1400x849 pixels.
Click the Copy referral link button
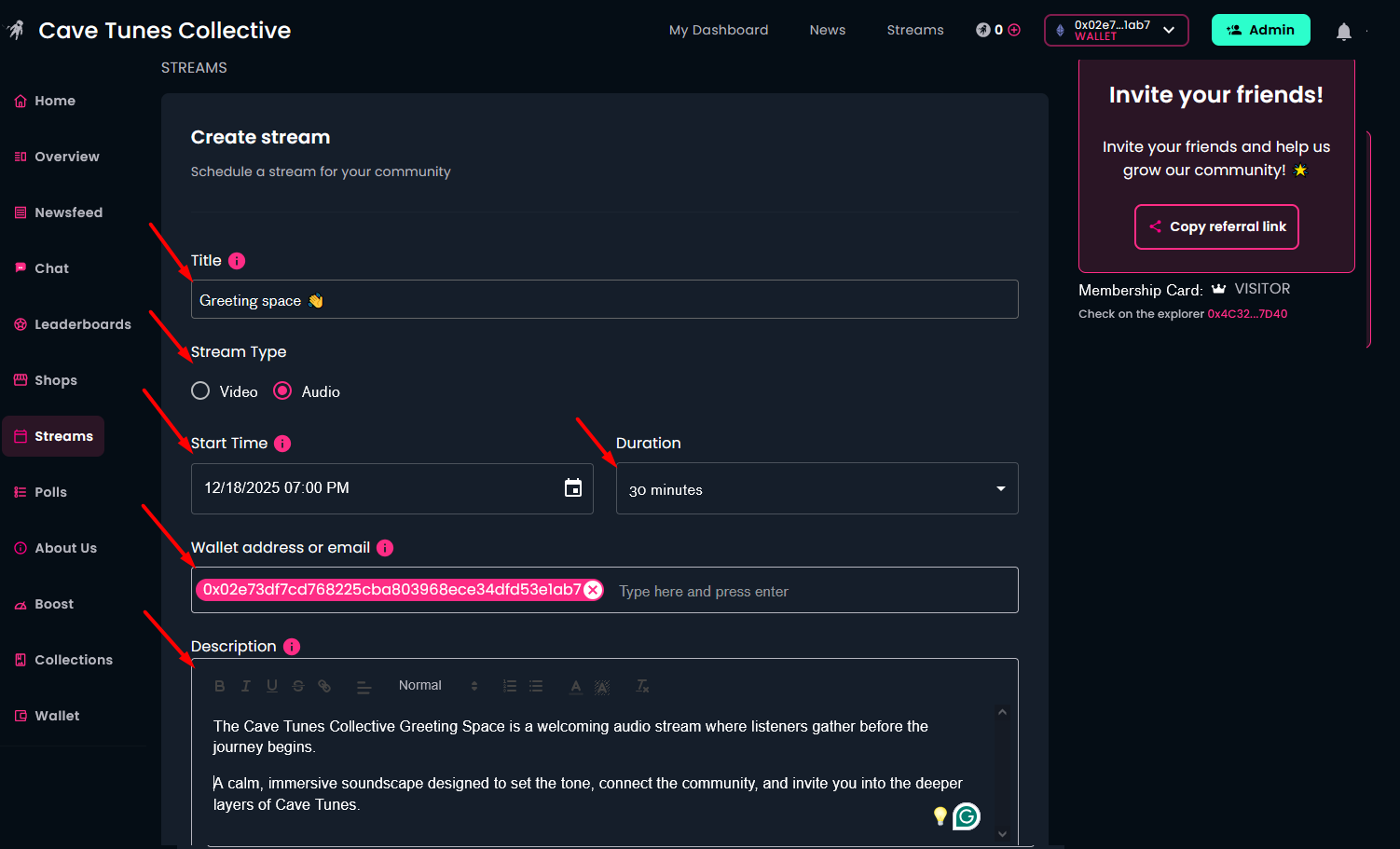click(1216, 226)
